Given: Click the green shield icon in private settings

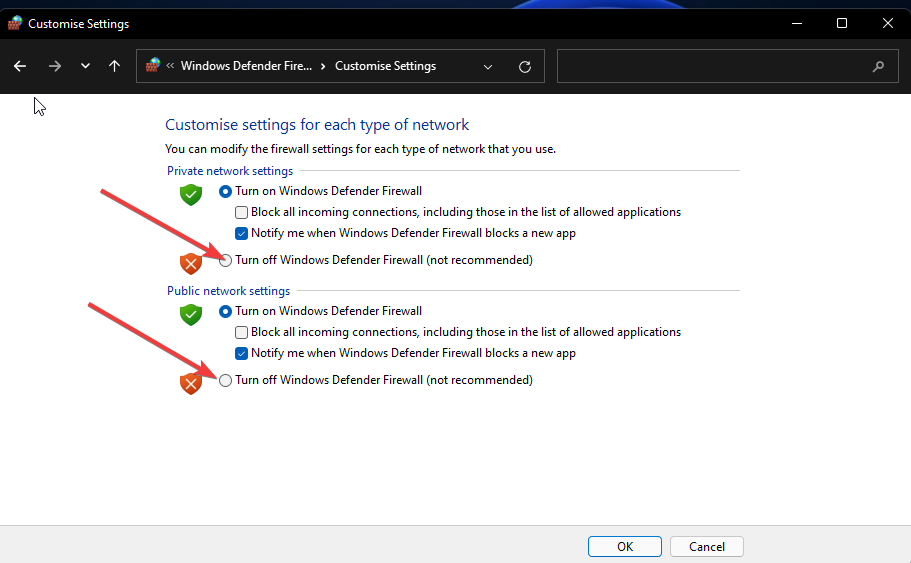Looking at the screenshot, I should pyautogui.click(x=191, y=195).
